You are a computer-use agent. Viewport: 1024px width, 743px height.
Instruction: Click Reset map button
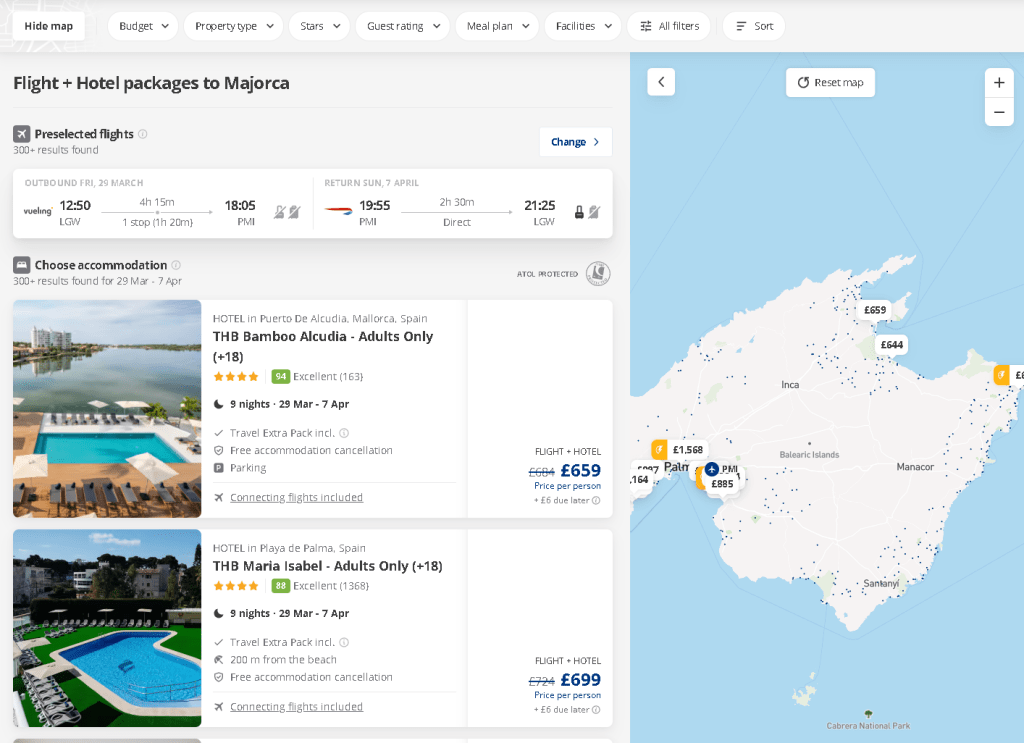[830, 82]
